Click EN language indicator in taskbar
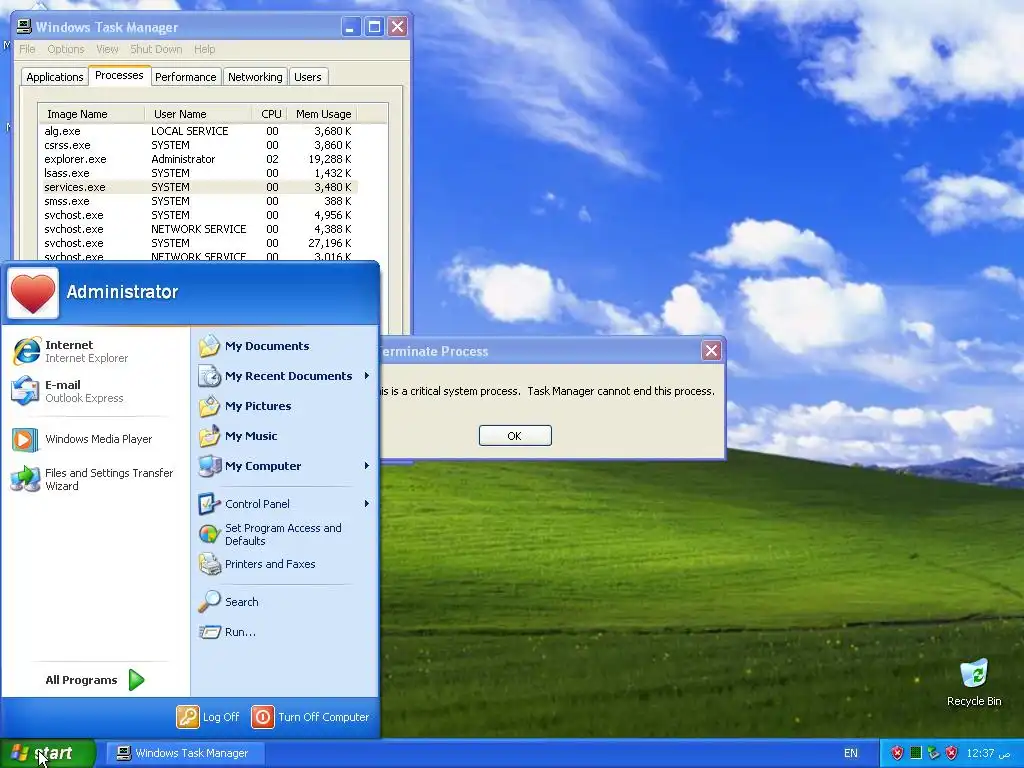1024x768 pixels. click(851, 754)
